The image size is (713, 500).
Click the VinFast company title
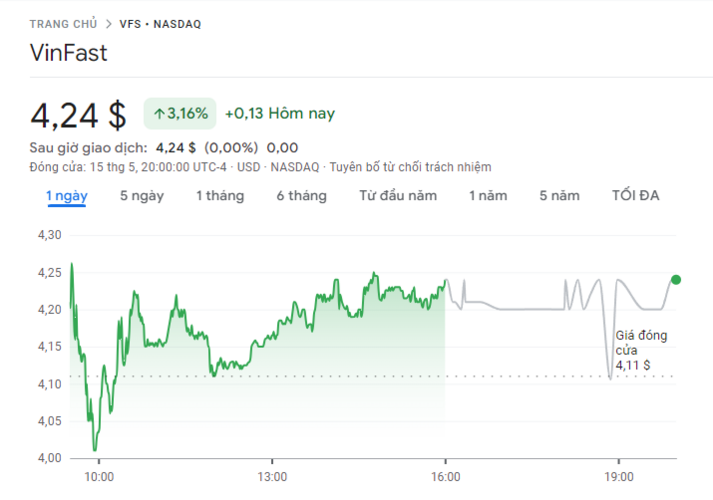69,53
